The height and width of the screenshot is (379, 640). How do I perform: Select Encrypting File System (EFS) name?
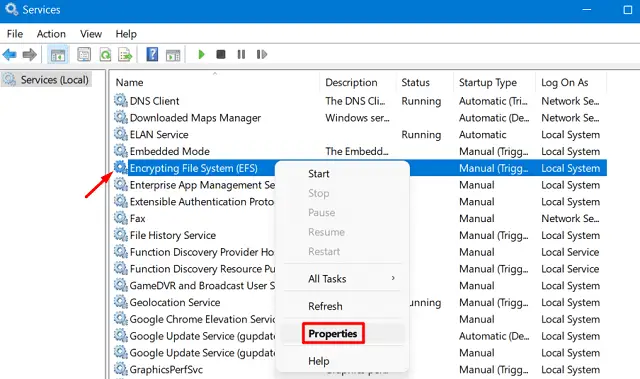(x=193, y=168)
